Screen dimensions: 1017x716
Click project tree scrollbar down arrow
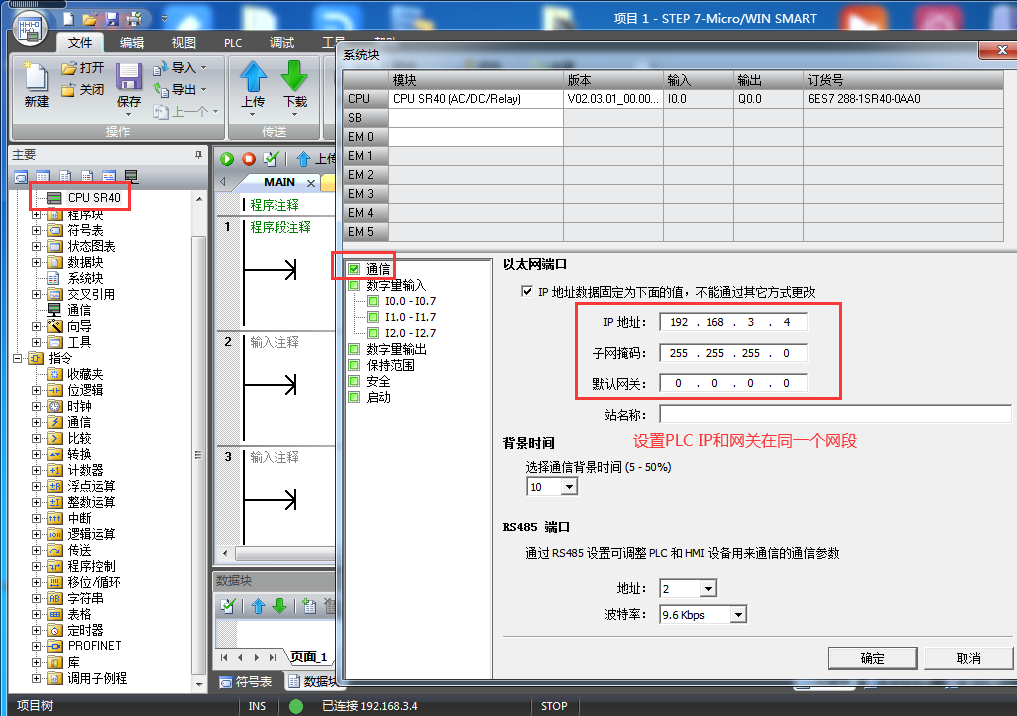(x=199, y=684)
